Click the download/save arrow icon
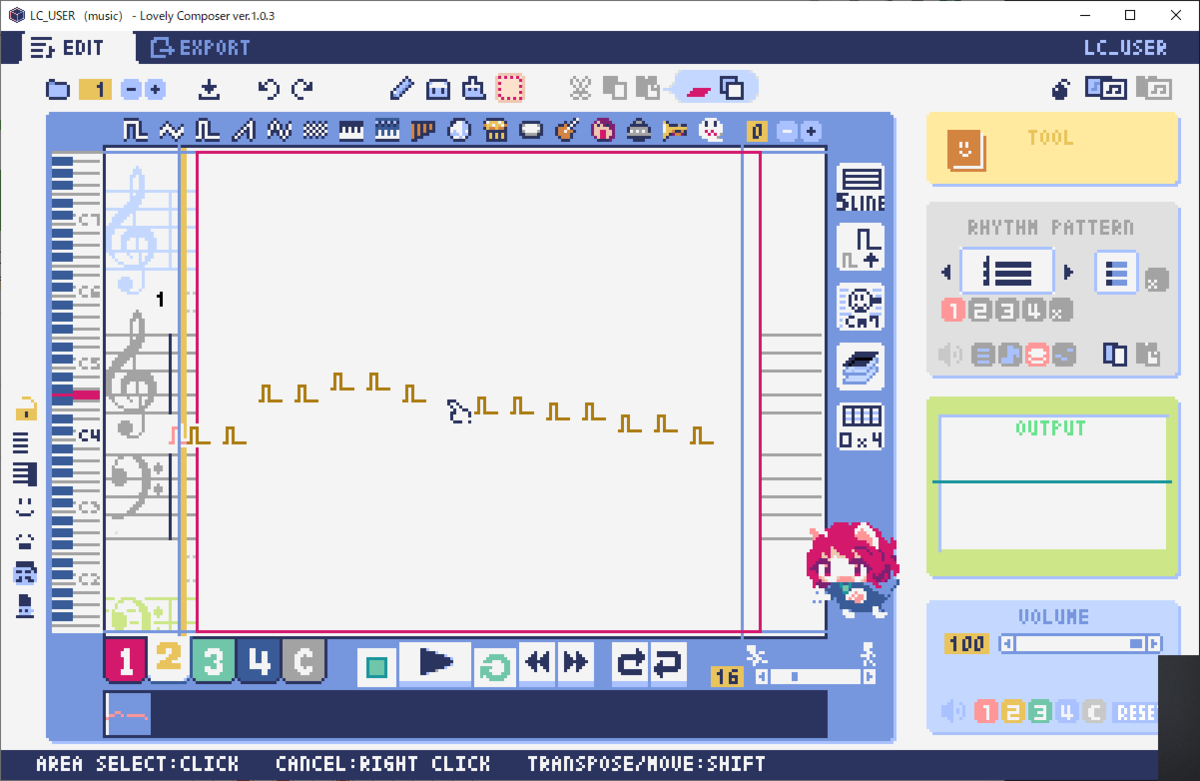 pyautogui.click(x=209, y=90)
